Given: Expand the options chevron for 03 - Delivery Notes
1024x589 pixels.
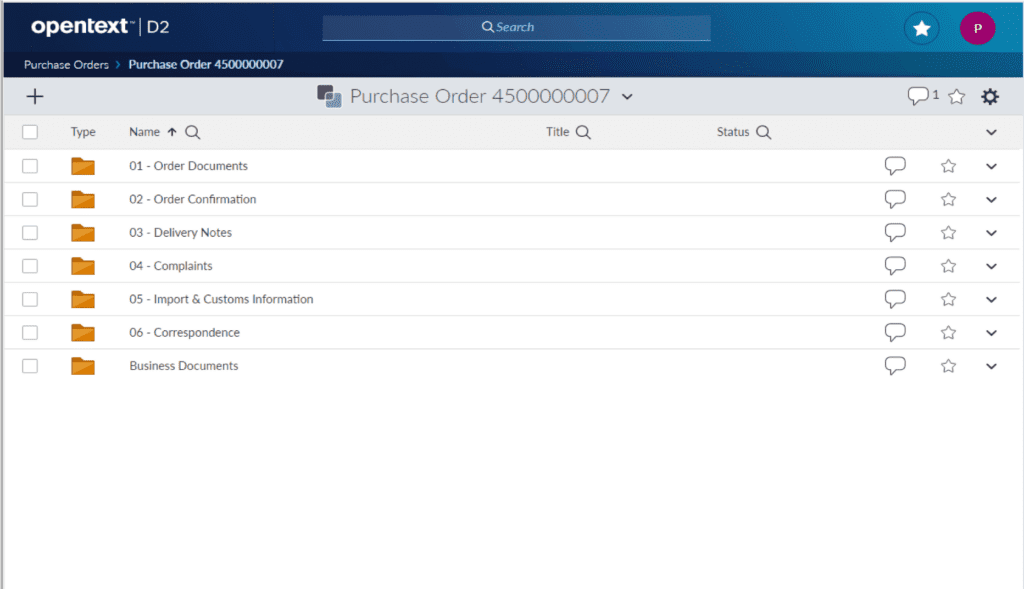Looking at the screenshot, I should 991,232.
